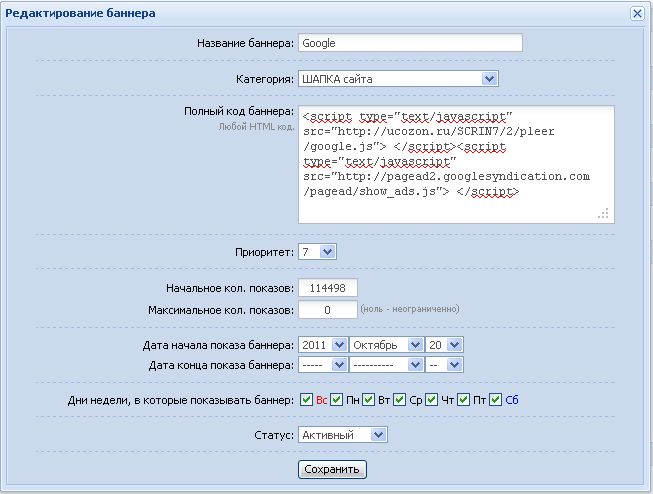Grab the textarea resize handle corner
This screenshot has height=494, width=653.
pyautogui.click(x=603, y=213)
